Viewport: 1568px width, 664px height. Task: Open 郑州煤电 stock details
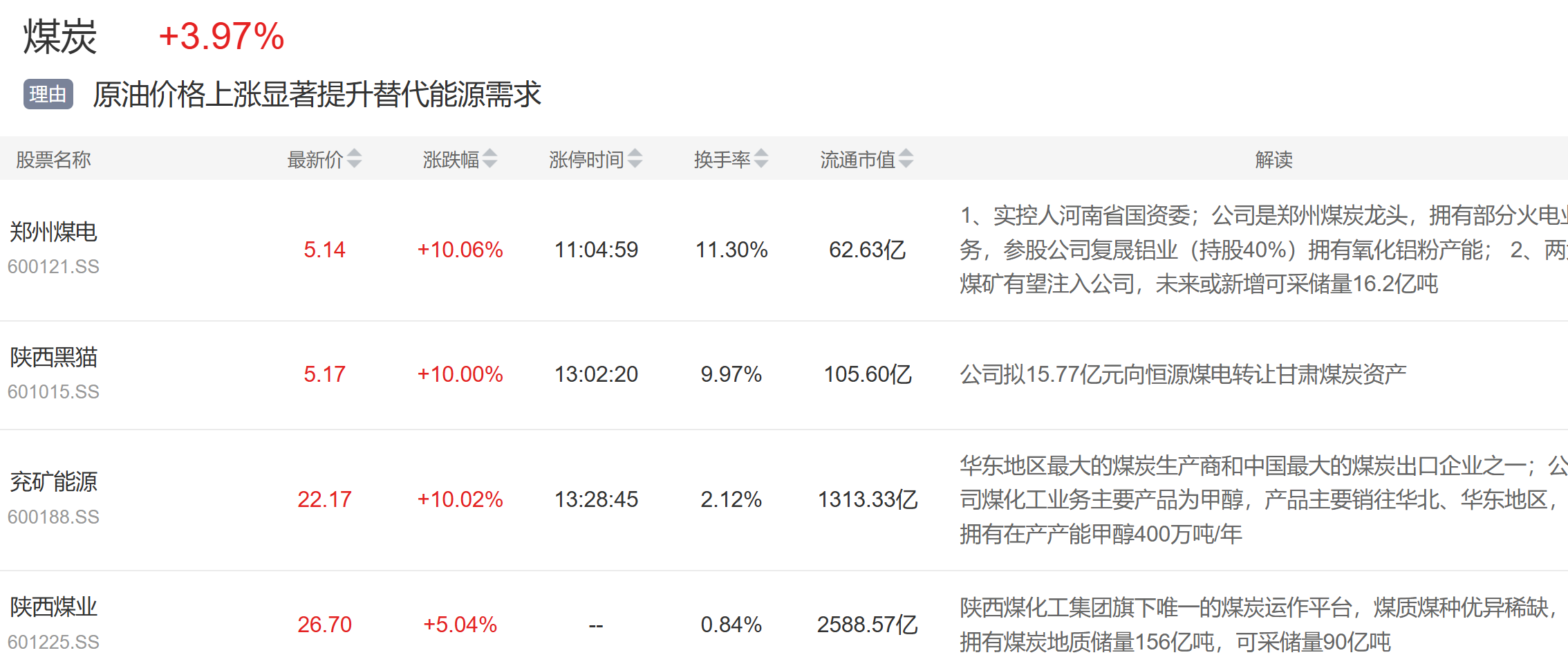coord(53,232)
